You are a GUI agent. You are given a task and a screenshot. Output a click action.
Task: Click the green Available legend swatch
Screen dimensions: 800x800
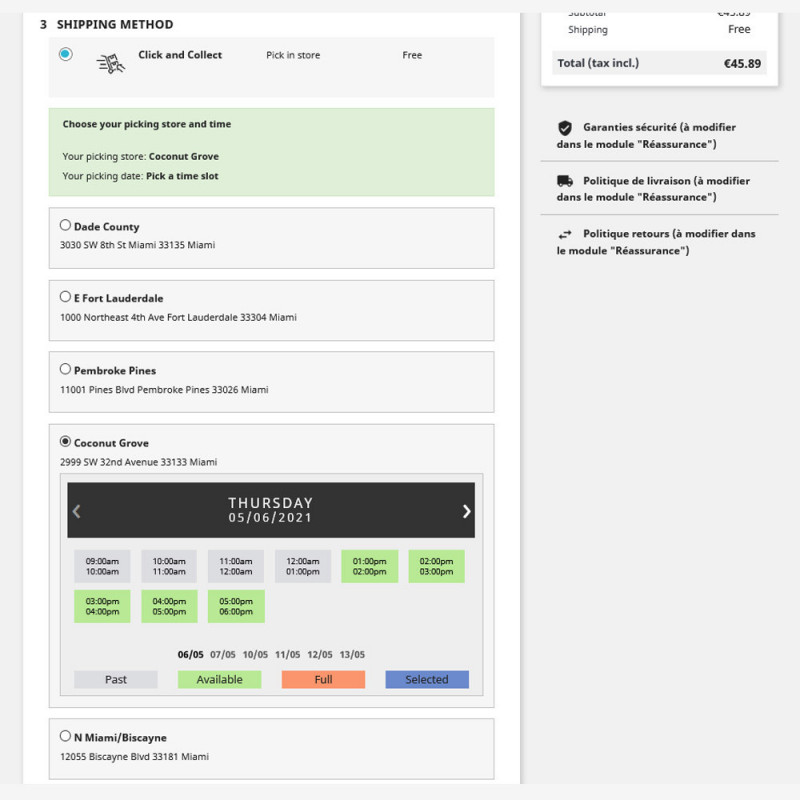pos(219,680)
